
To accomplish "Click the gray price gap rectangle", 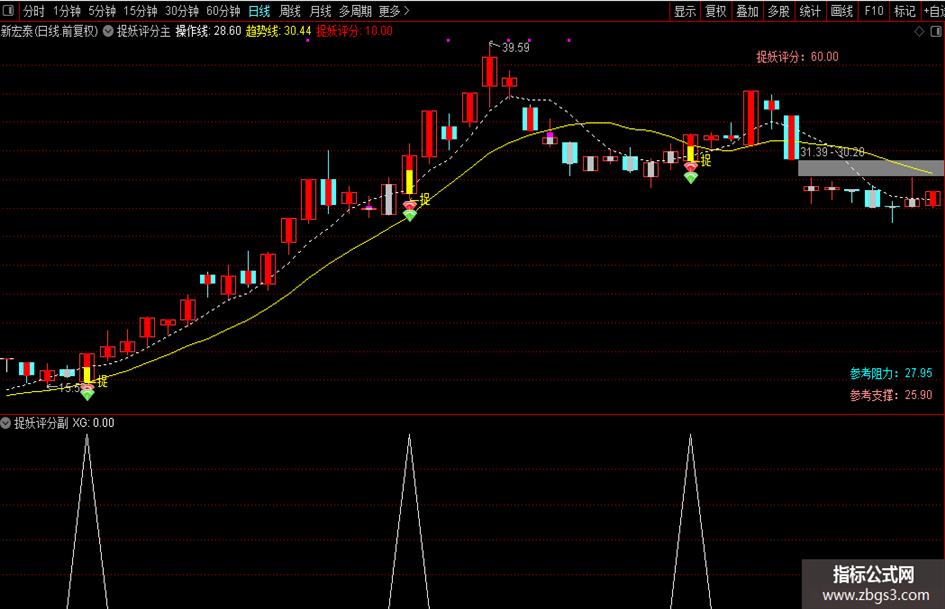I will 871,168.
